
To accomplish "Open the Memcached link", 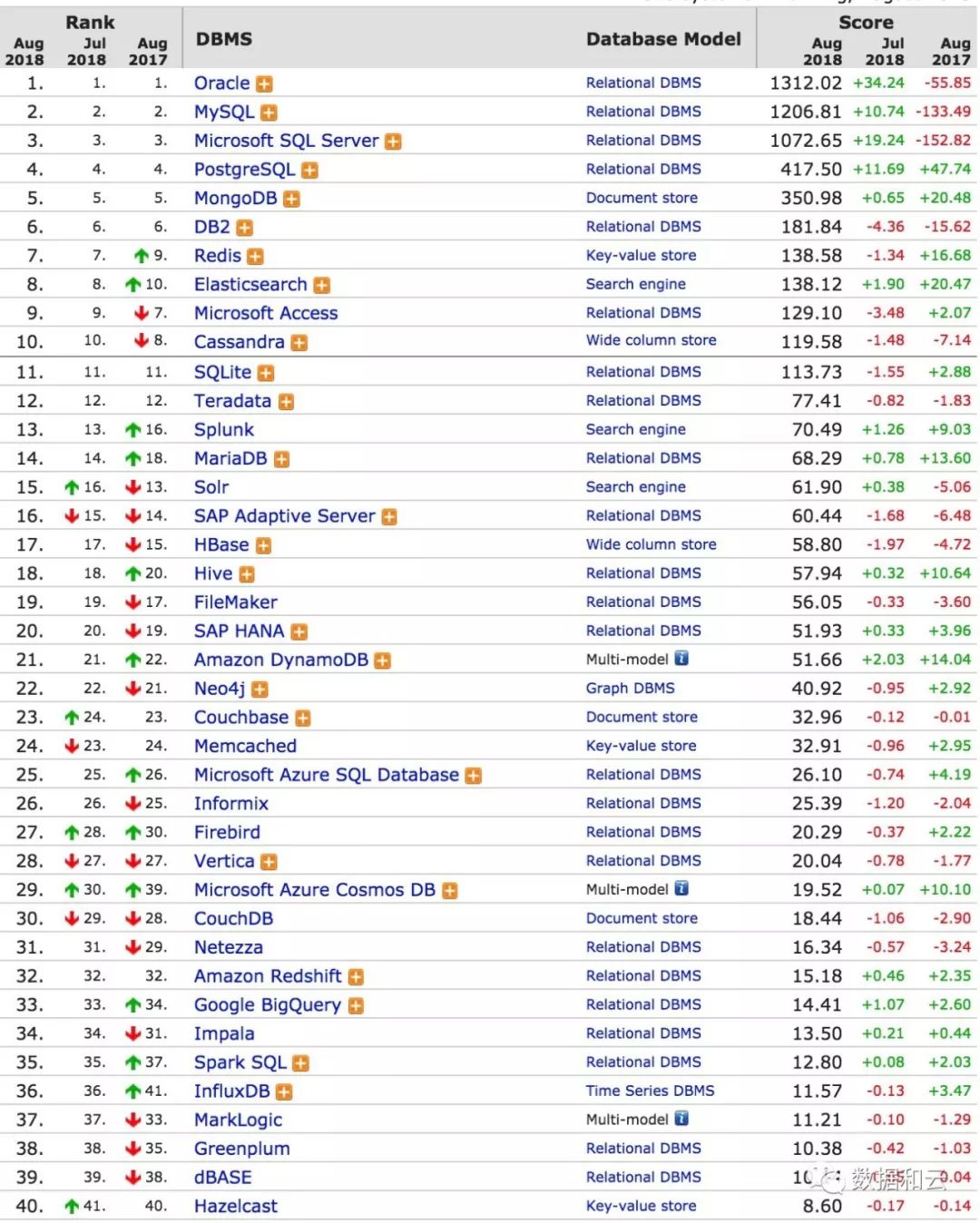I will click(x=245, y=746).
